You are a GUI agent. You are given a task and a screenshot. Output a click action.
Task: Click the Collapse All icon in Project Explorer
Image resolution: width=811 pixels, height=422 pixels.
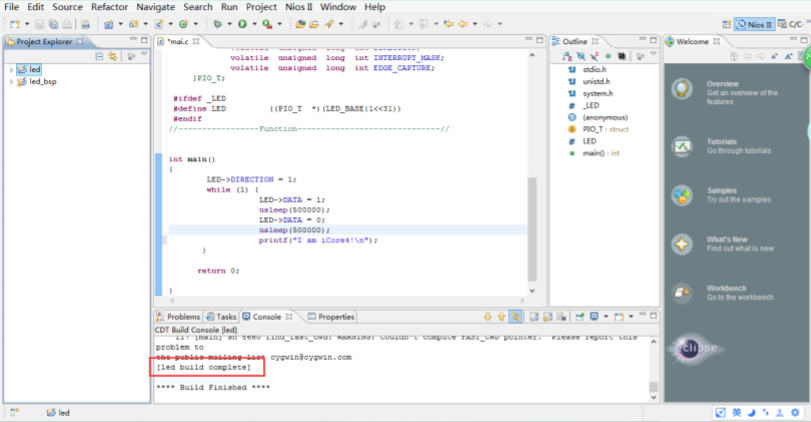coord(99,56)
